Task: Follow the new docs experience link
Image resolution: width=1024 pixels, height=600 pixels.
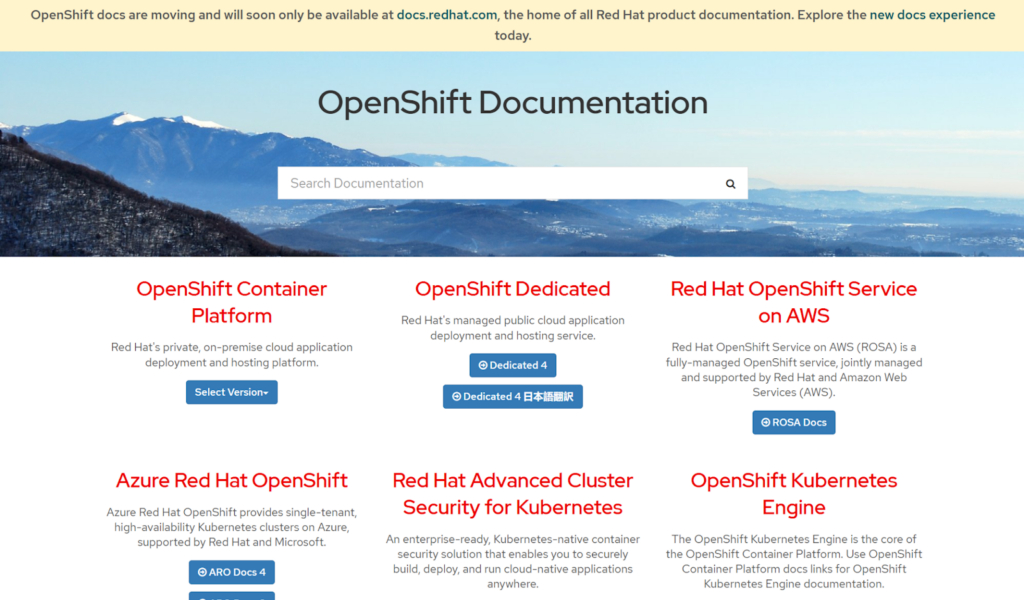Action: 932,15
